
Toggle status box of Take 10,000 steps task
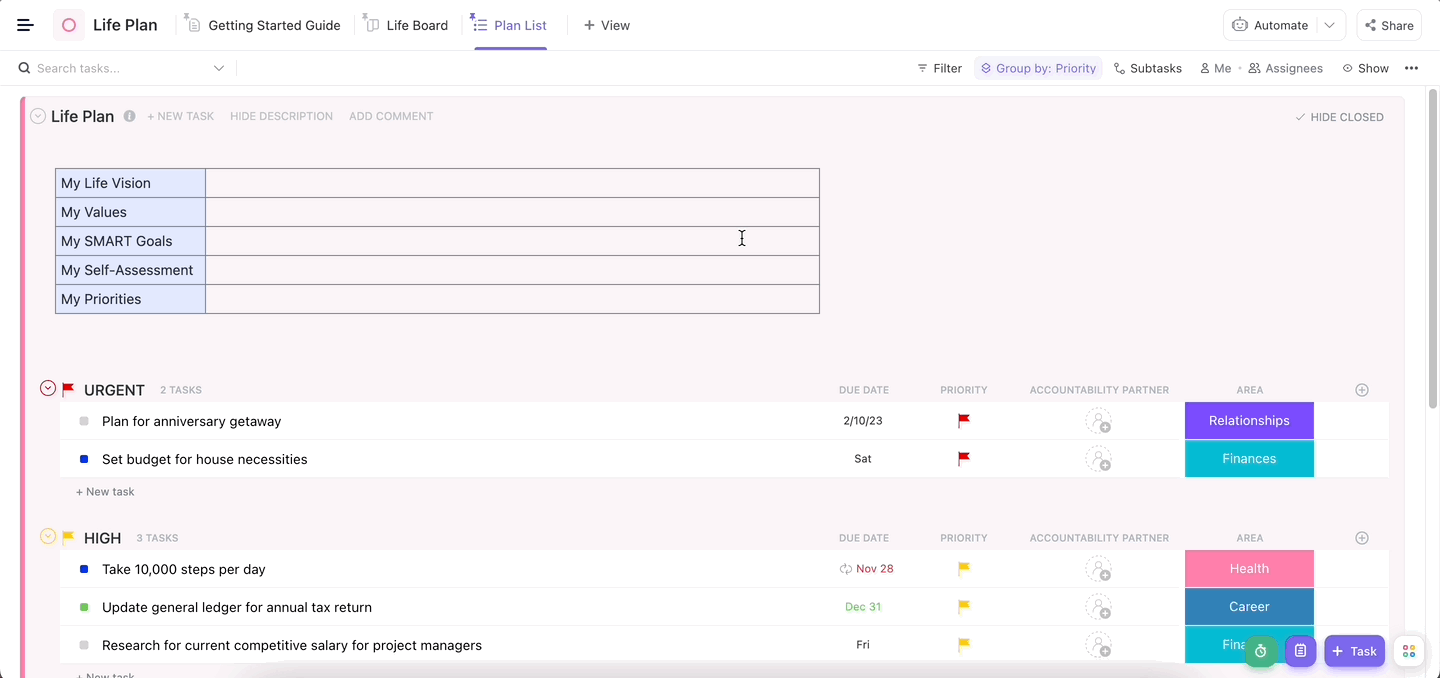(x=84, y=569)
